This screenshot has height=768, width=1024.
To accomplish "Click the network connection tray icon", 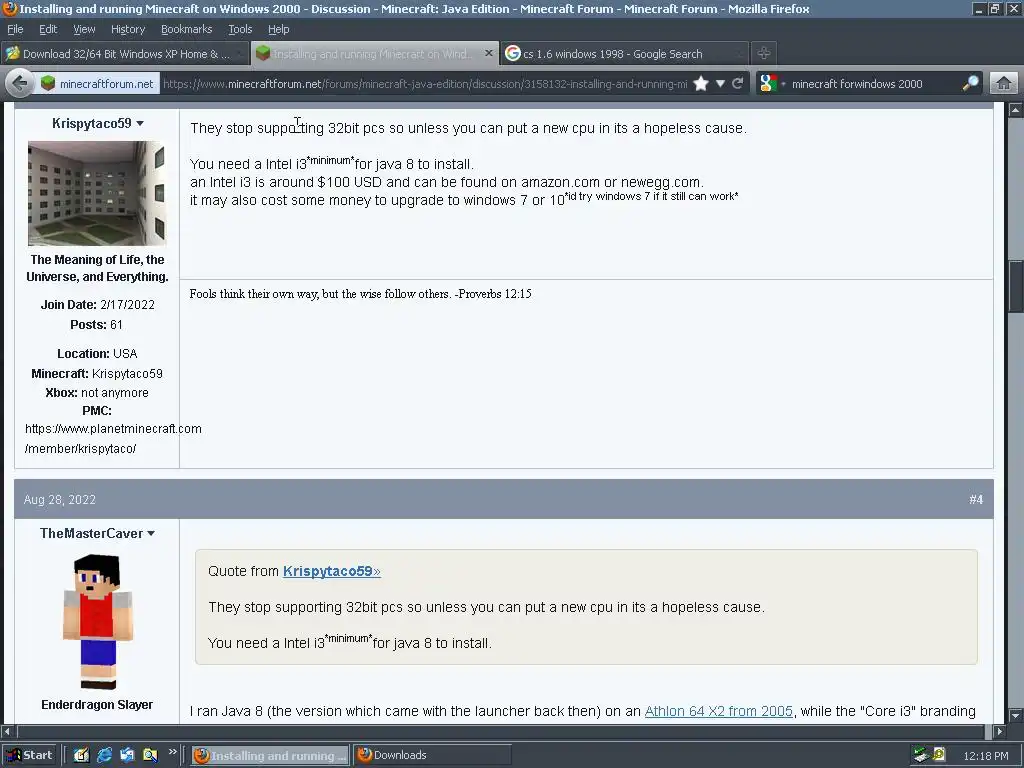I will point(921,755).
